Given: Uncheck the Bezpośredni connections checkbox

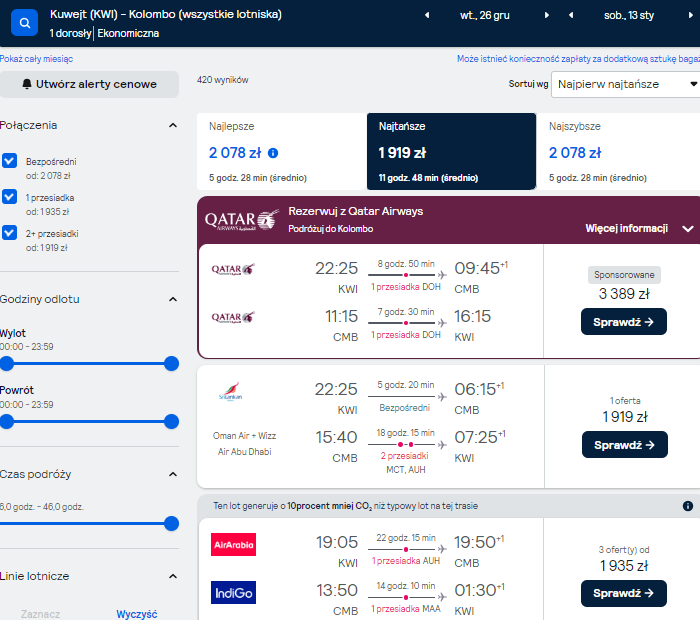Looking at the screenshot, I should (9, 161).
